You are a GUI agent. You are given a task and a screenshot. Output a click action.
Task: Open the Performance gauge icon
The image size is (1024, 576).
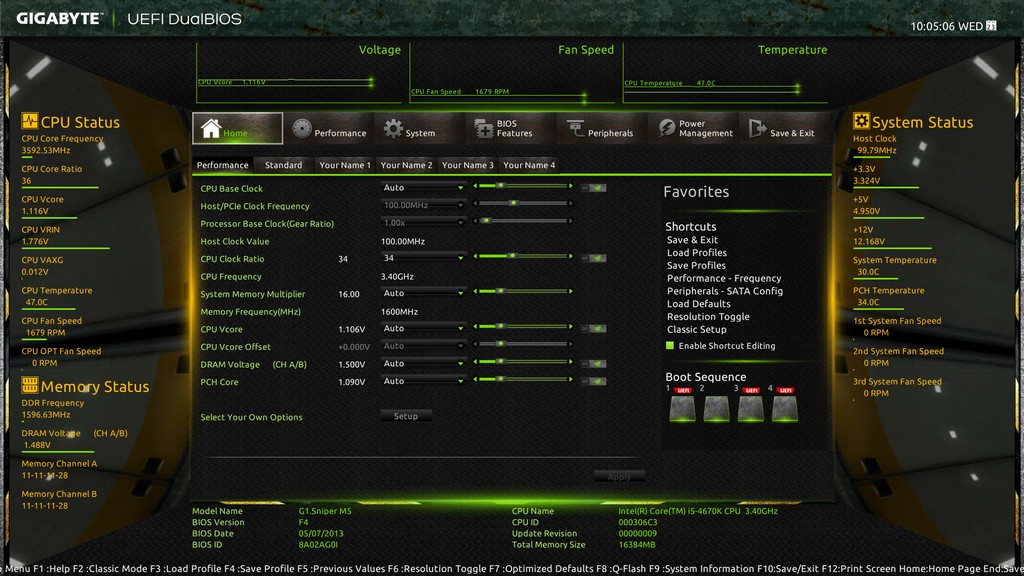pyautogui.click(x=302, y=129)
